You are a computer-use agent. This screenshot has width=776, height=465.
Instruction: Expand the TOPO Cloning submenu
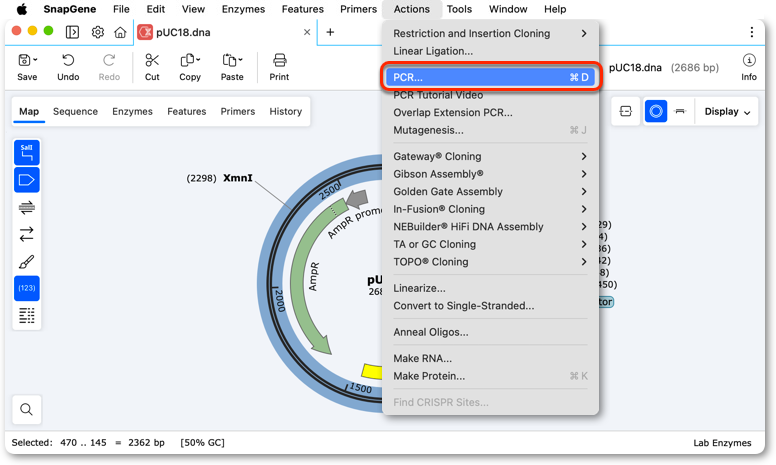490,262
